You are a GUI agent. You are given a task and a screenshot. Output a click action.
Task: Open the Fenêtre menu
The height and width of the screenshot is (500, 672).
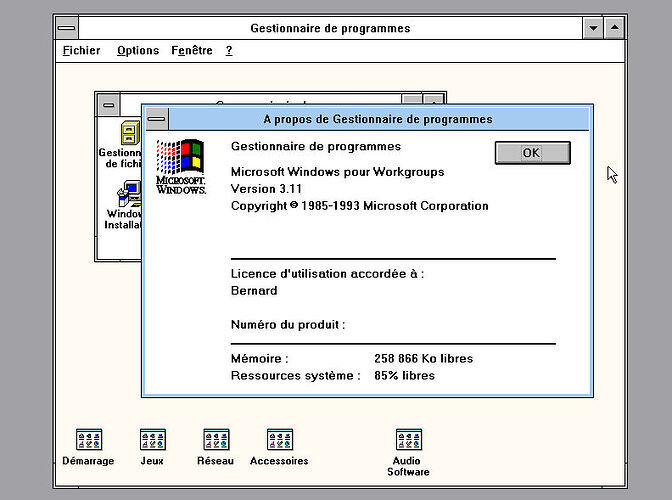point(191,50)
